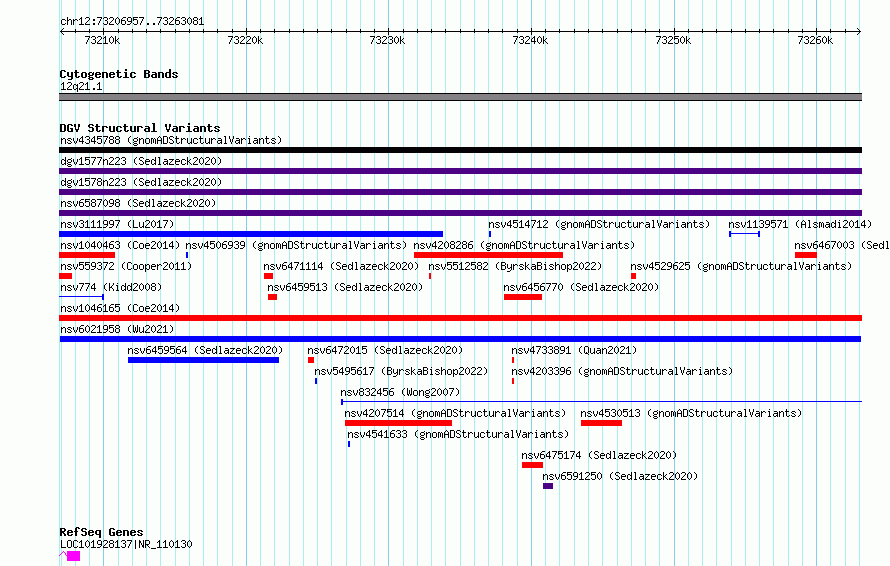This screenshot has width=890, height=566.
Task: Open nsv4506939 variant label
Action: 296,245
